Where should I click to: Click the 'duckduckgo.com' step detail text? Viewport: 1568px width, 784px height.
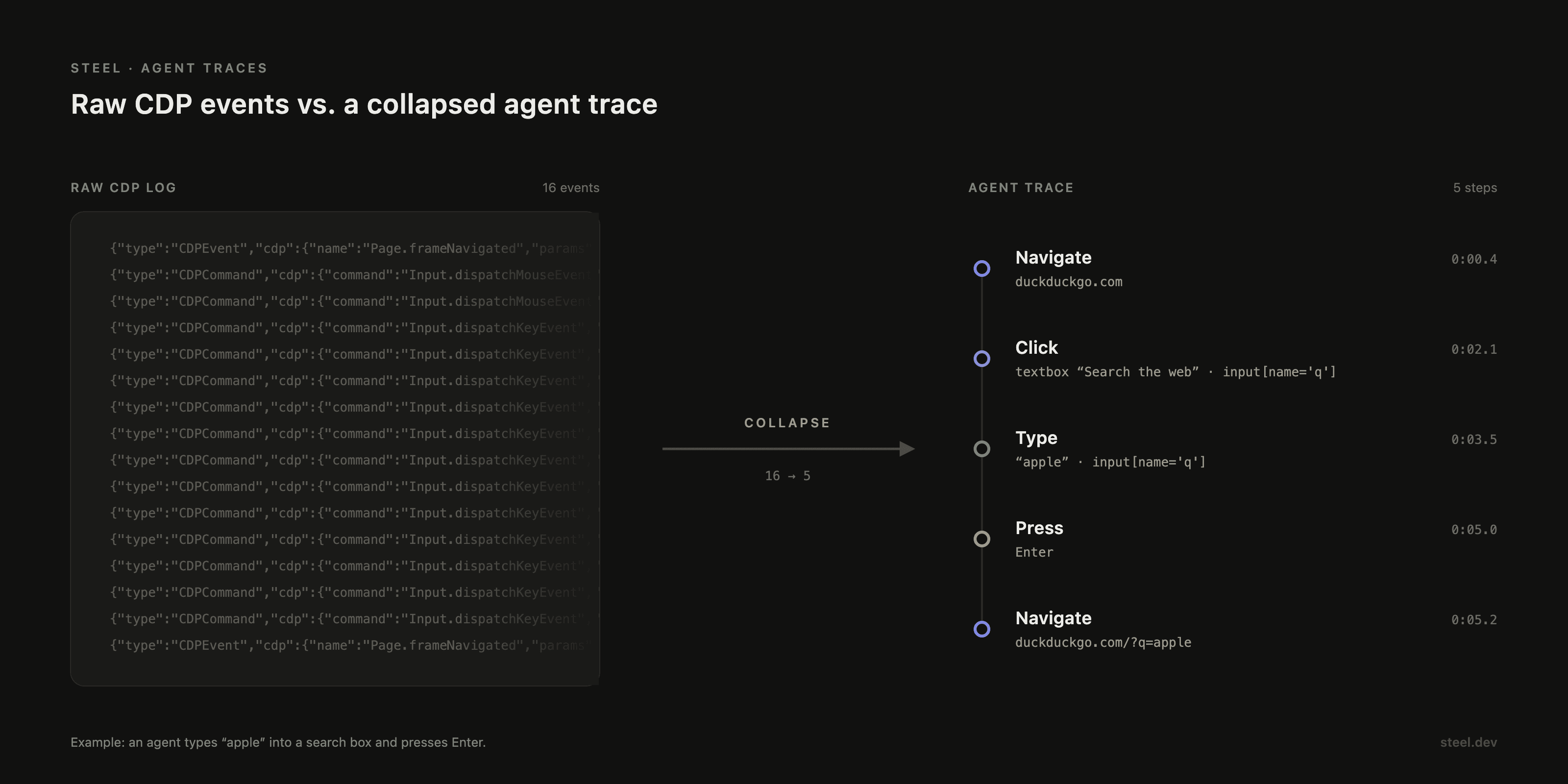(1069, 282)
